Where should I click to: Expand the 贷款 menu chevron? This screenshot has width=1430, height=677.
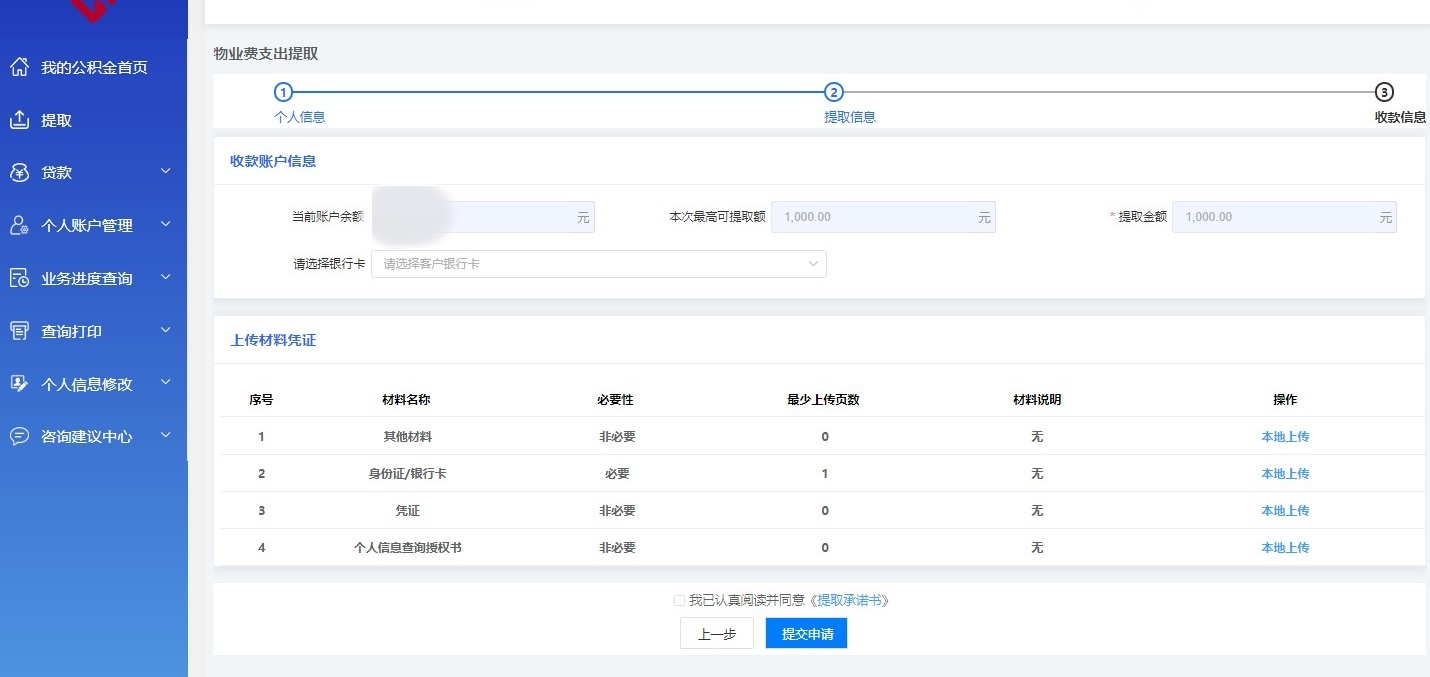tap(166, 172)
